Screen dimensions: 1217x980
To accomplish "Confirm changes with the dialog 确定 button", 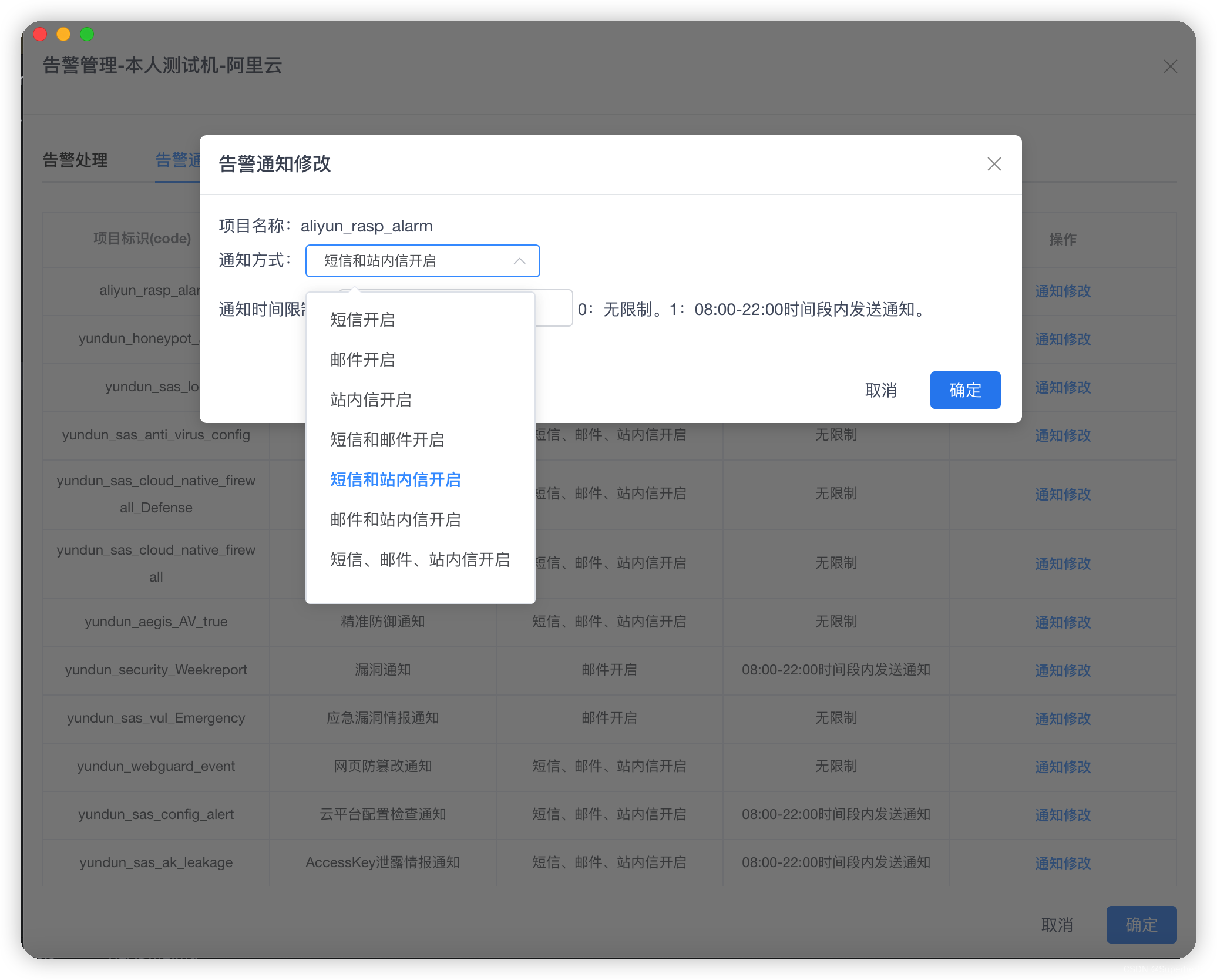I will pyautogui.click(x=965, y=390).
